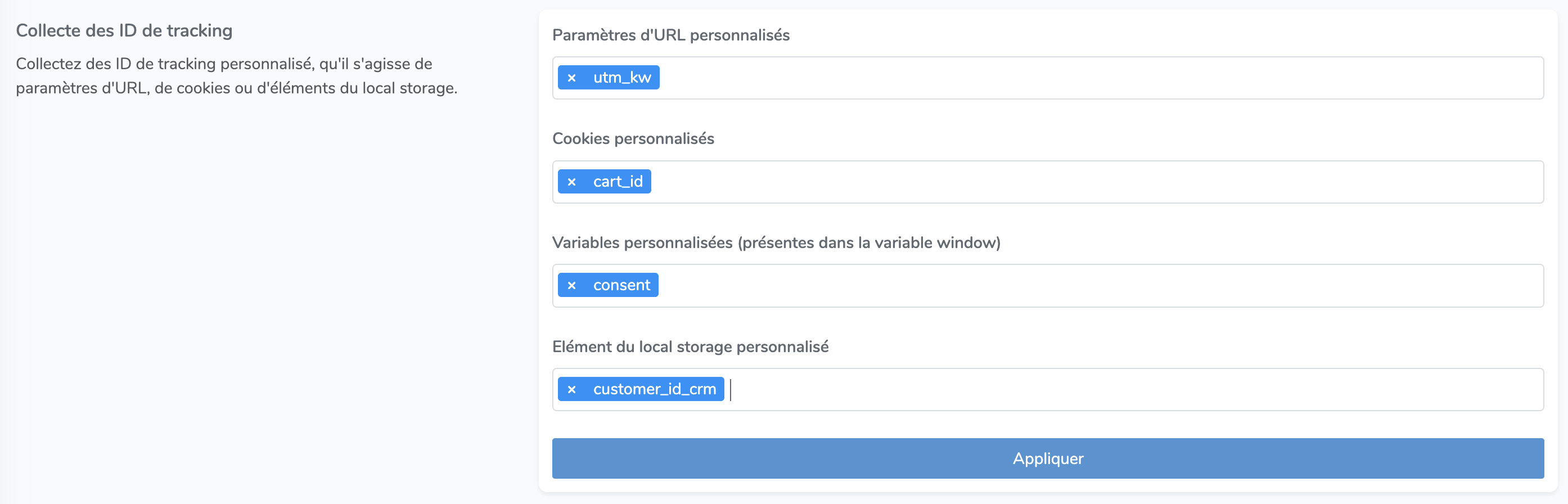Click the Cookies personnalisés label
This screenshot has width=1568, height=504.
(x=633, y=139)
